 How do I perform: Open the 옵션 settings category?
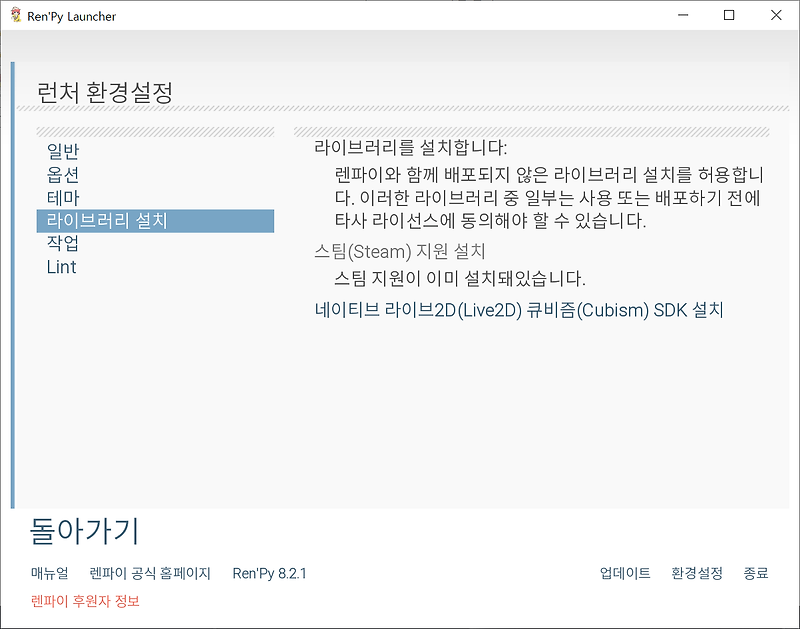pos(62,175)
